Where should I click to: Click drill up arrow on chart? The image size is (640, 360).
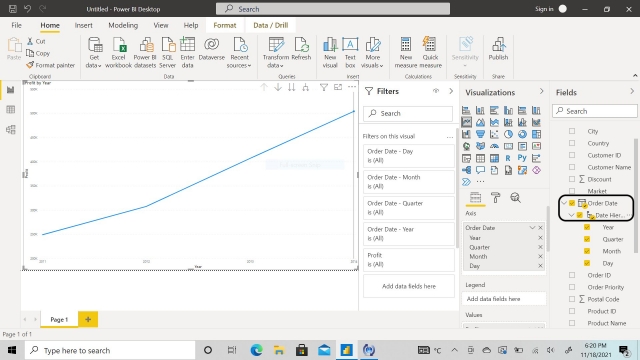(x=264, y=87)
